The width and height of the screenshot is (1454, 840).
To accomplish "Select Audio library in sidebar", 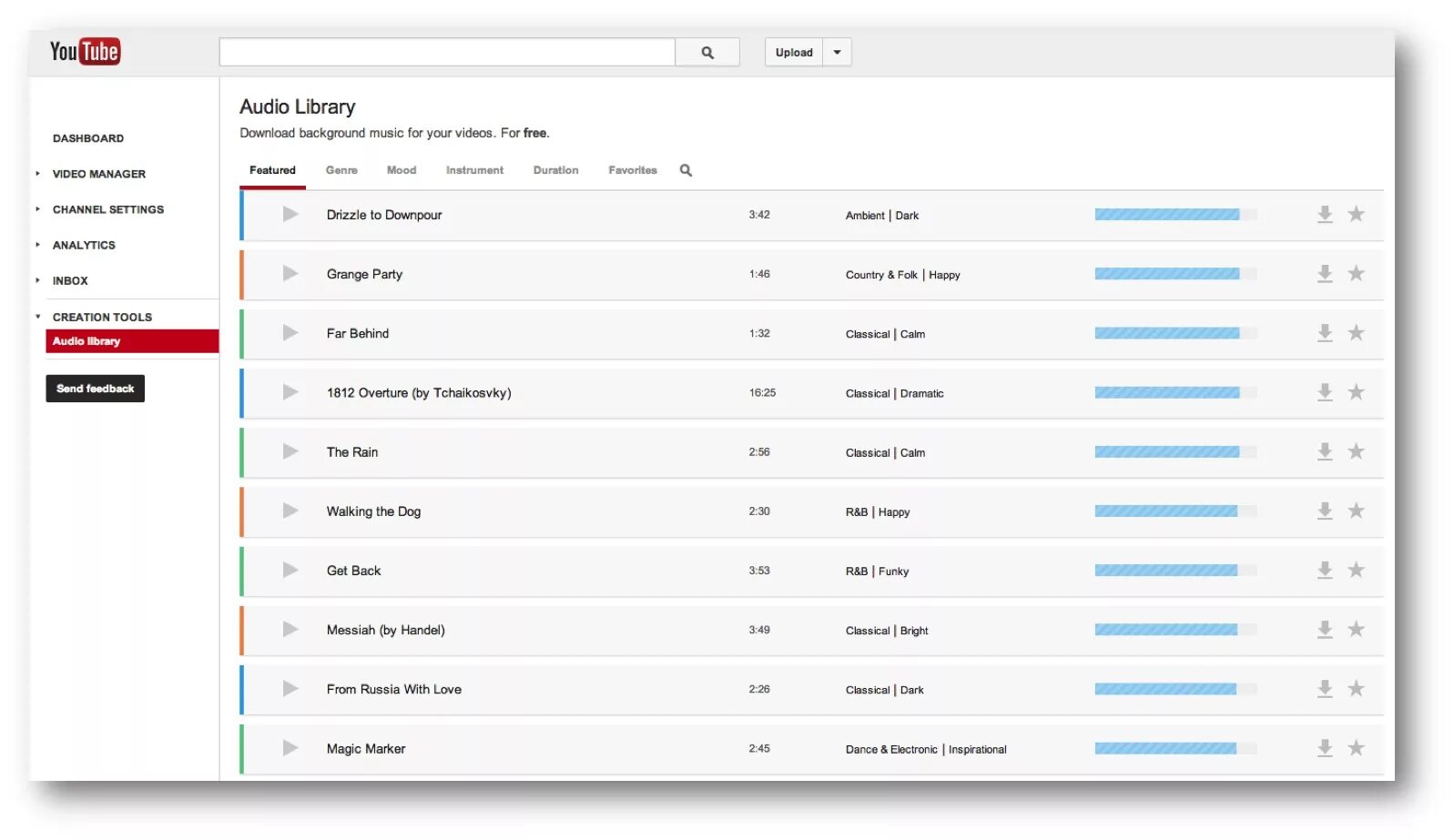I will click(x=132, y=341).
